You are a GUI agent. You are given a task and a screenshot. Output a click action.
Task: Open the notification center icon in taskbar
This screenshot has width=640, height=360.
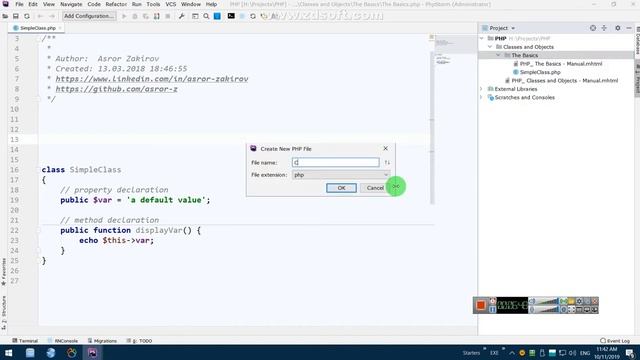(631, 353)
